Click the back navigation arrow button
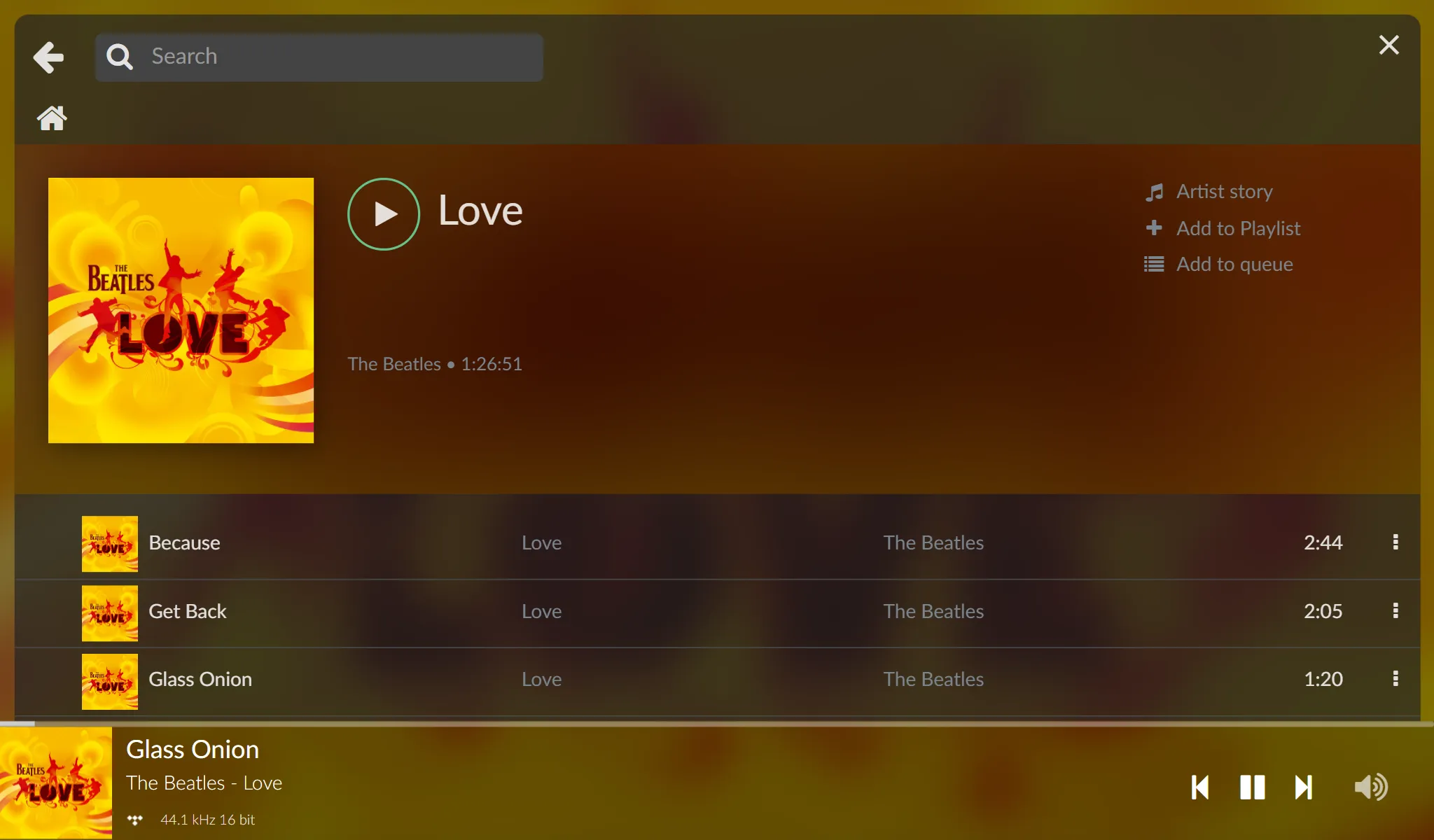The height and width of the screenshot is (840, 1434). [x=49, y=56]
